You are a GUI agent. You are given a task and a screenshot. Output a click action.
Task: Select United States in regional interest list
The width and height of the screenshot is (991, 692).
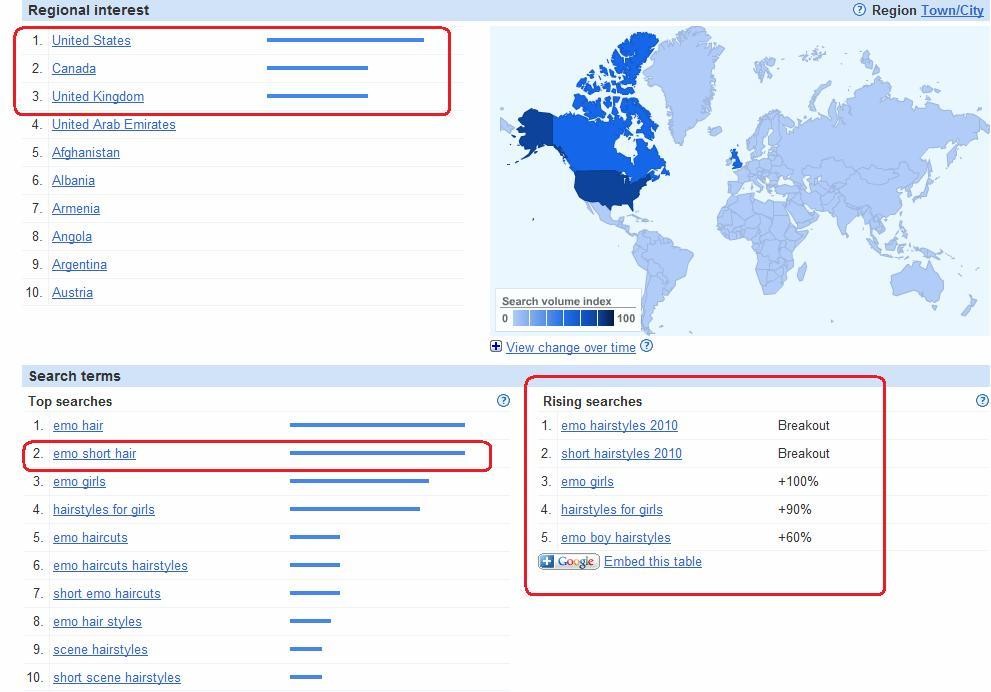pyautogui.click(x=91, y=41)
